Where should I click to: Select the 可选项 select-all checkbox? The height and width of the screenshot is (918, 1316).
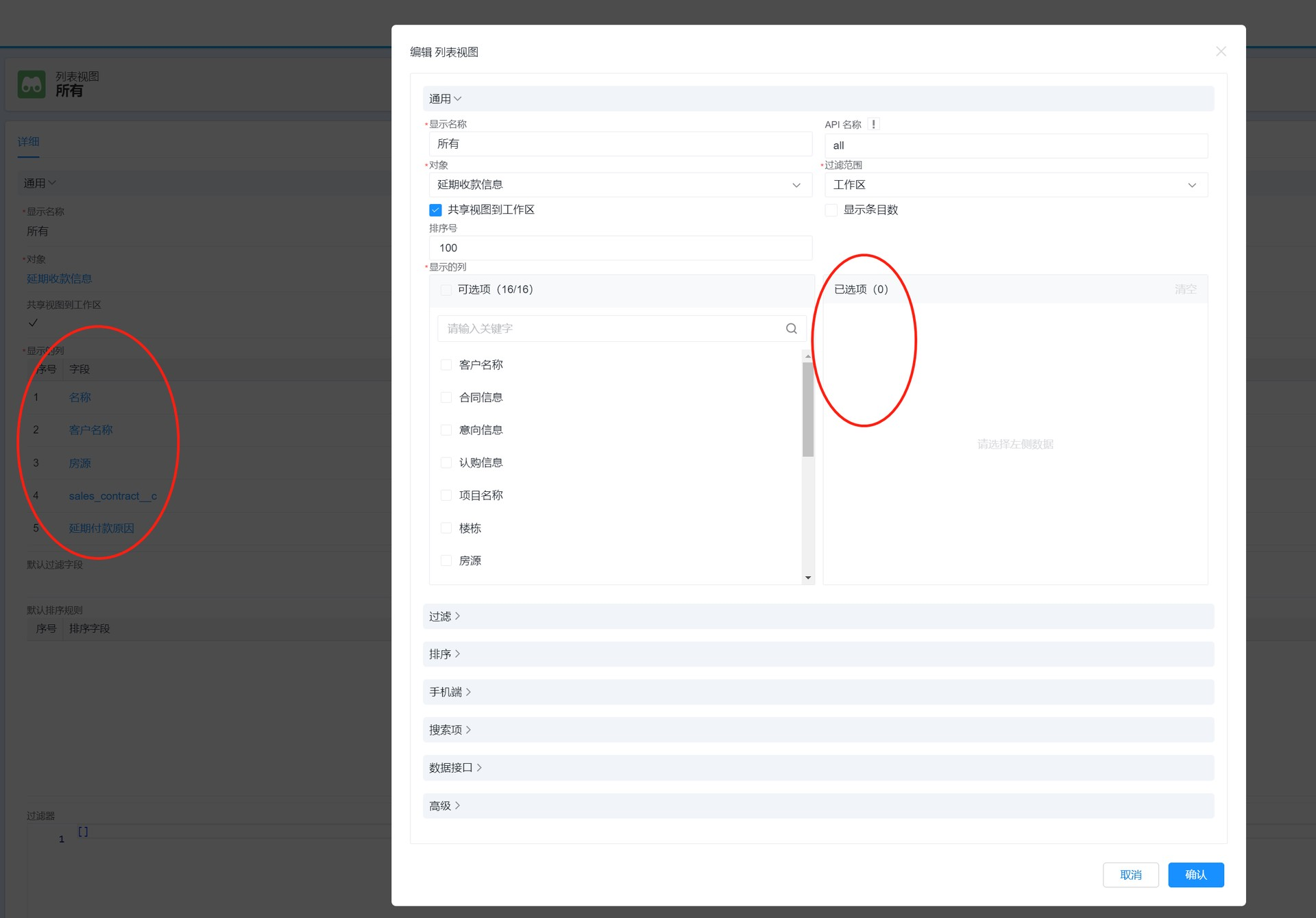(x=444, y=290)
